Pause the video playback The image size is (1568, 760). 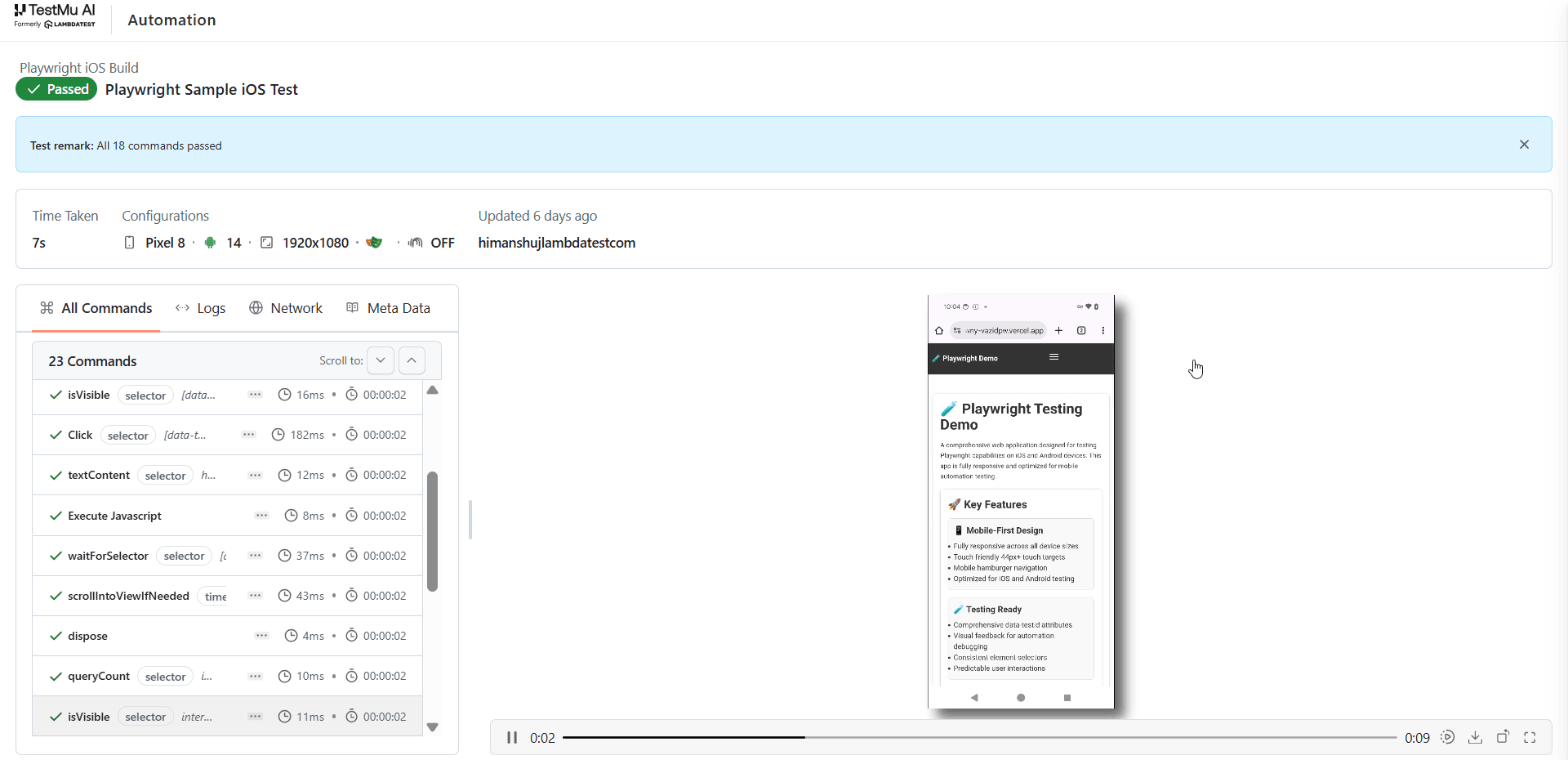[x=512, y=737]
